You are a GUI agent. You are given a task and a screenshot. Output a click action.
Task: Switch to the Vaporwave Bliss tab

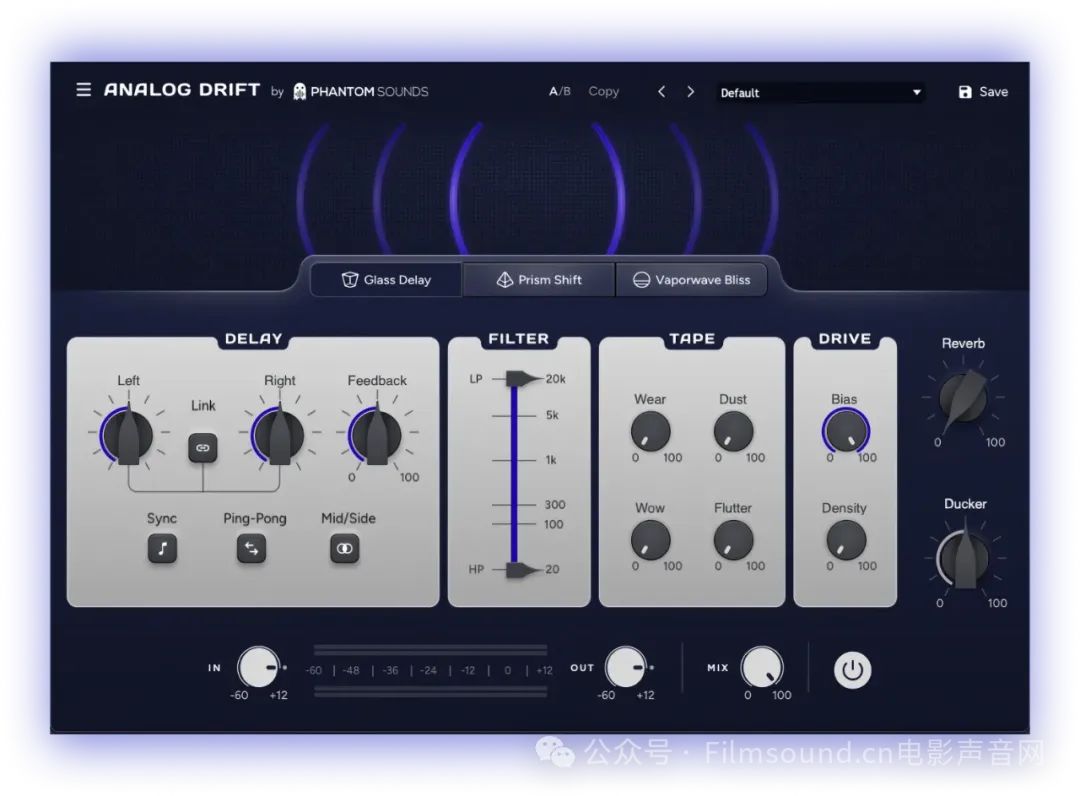pos(691,280)
